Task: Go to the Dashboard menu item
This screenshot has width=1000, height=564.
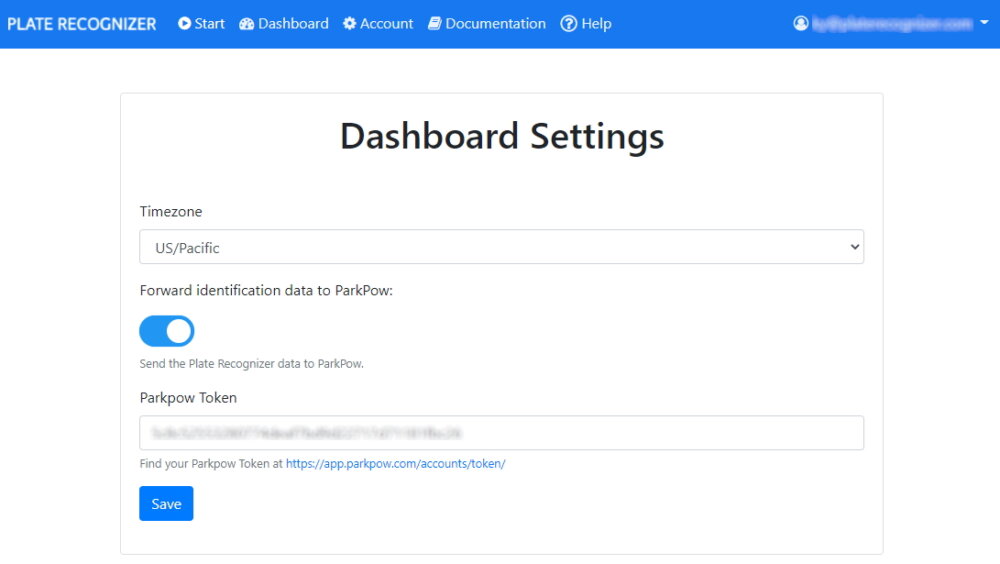Action: tap(284, 24)
